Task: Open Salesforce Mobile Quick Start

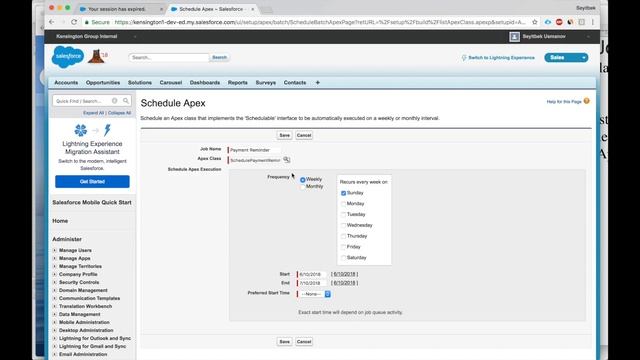Action: (x=92, y=202)
